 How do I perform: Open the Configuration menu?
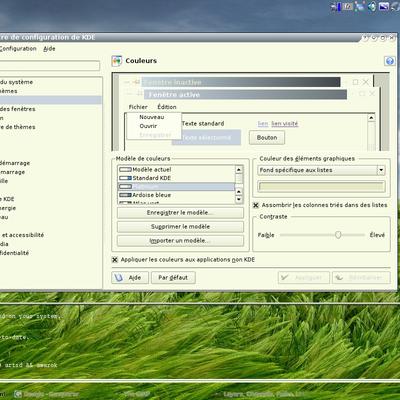pos(18,49)
